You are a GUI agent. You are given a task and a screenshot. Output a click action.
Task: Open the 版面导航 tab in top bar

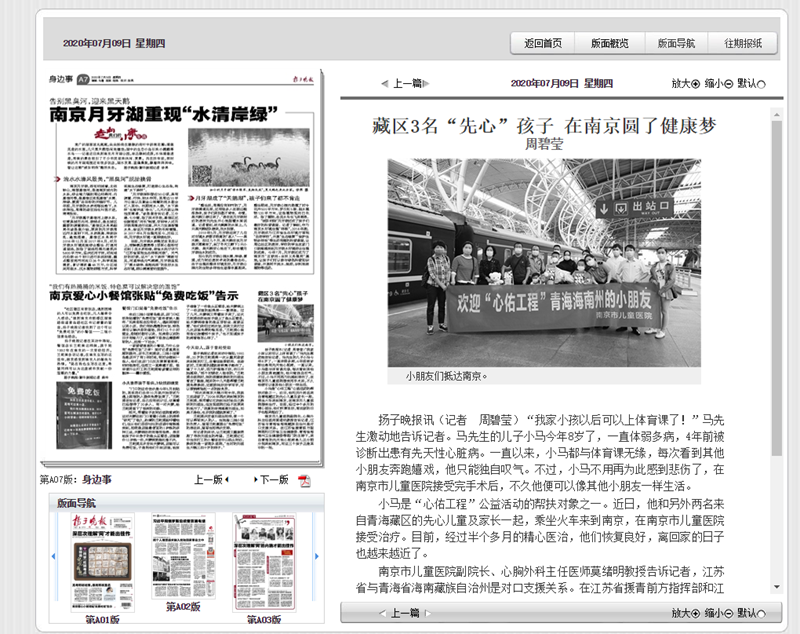(x=676, y=43)
